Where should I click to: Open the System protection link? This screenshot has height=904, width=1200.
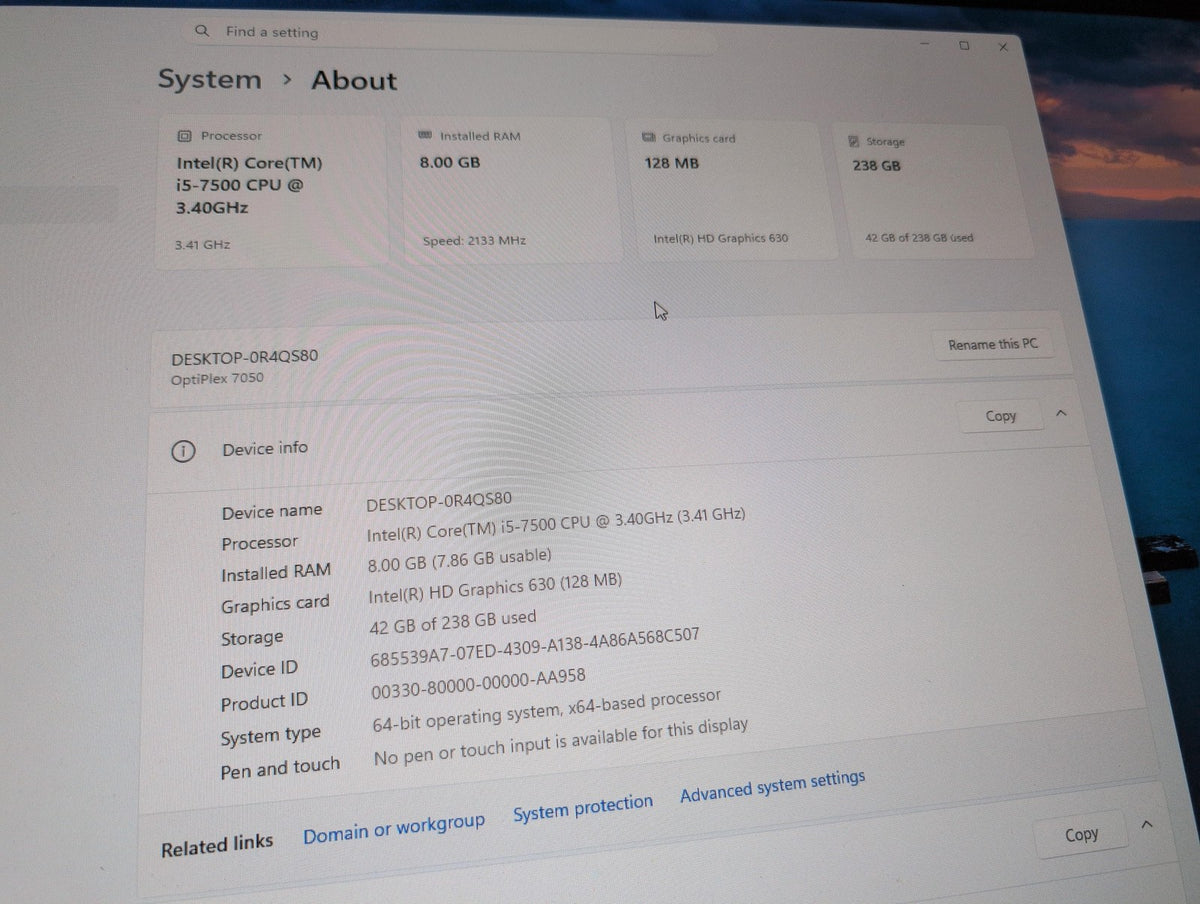(583, 808)
